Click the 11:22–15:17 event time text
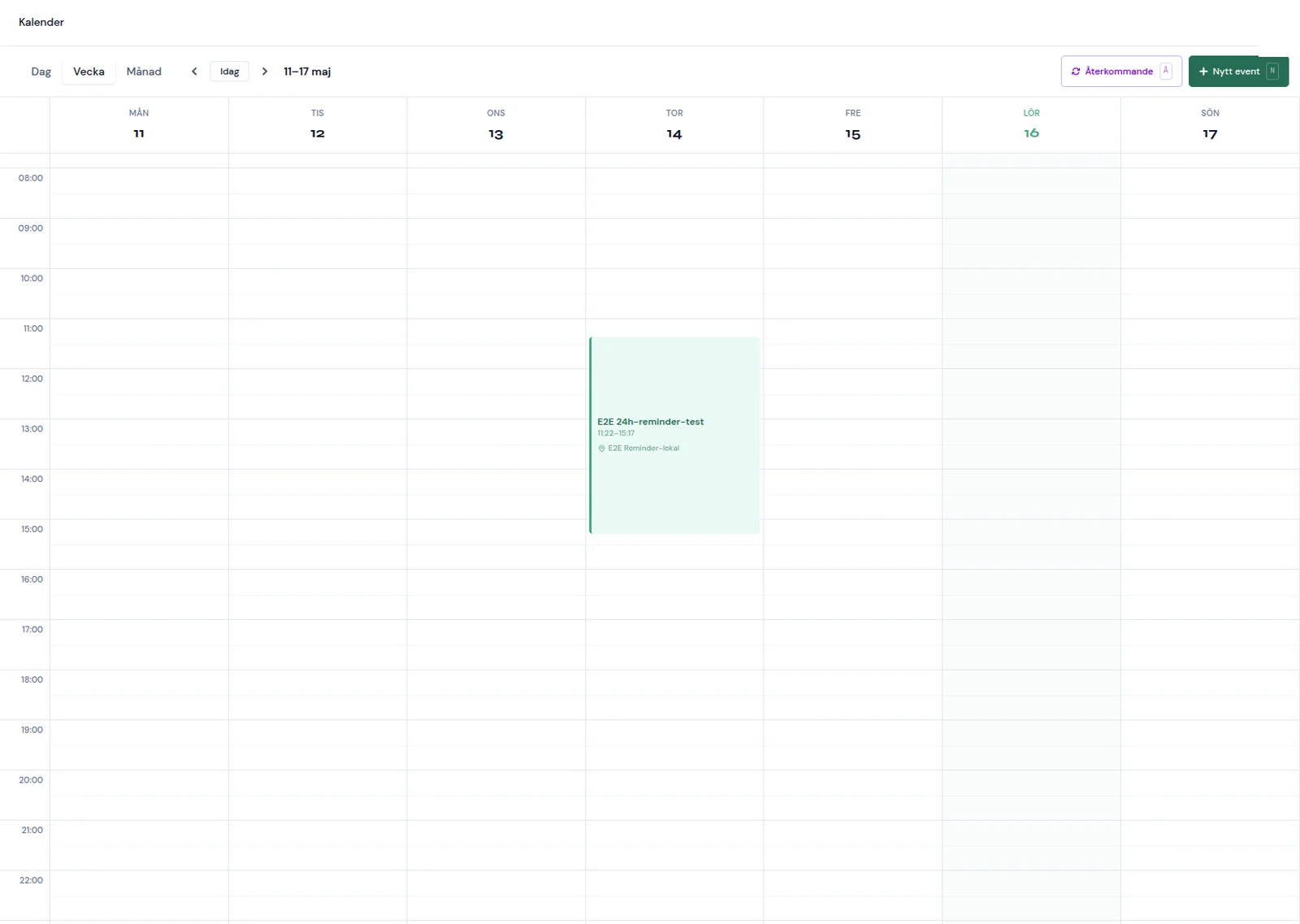 pos(616,433)
